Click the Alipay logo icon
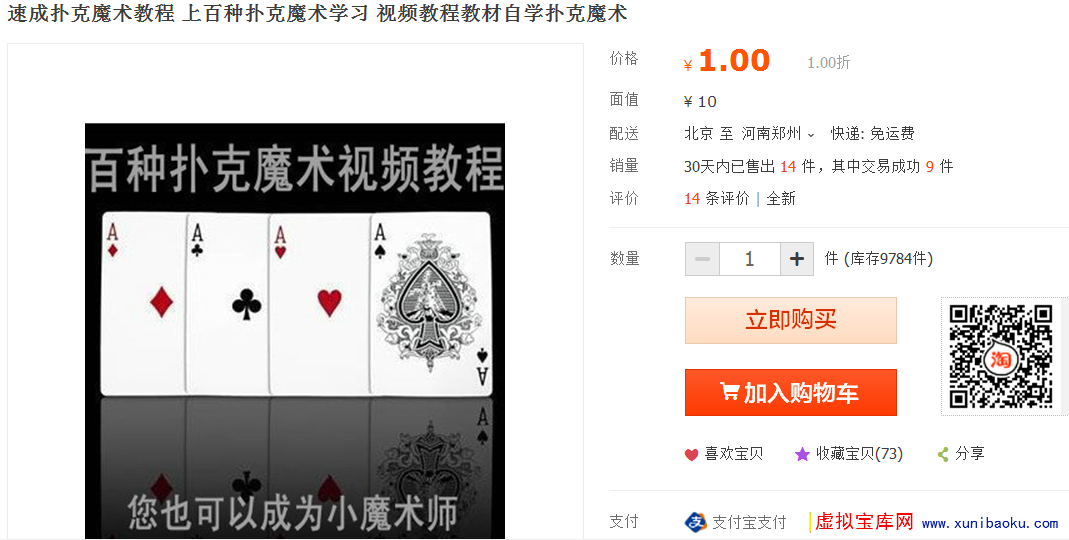 point(695,522)
